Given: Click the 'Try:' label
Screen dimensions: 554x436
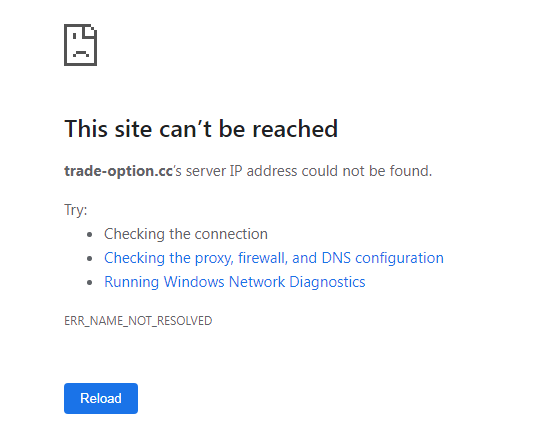Looking at the screenshot, I should (x=76, y=210).
